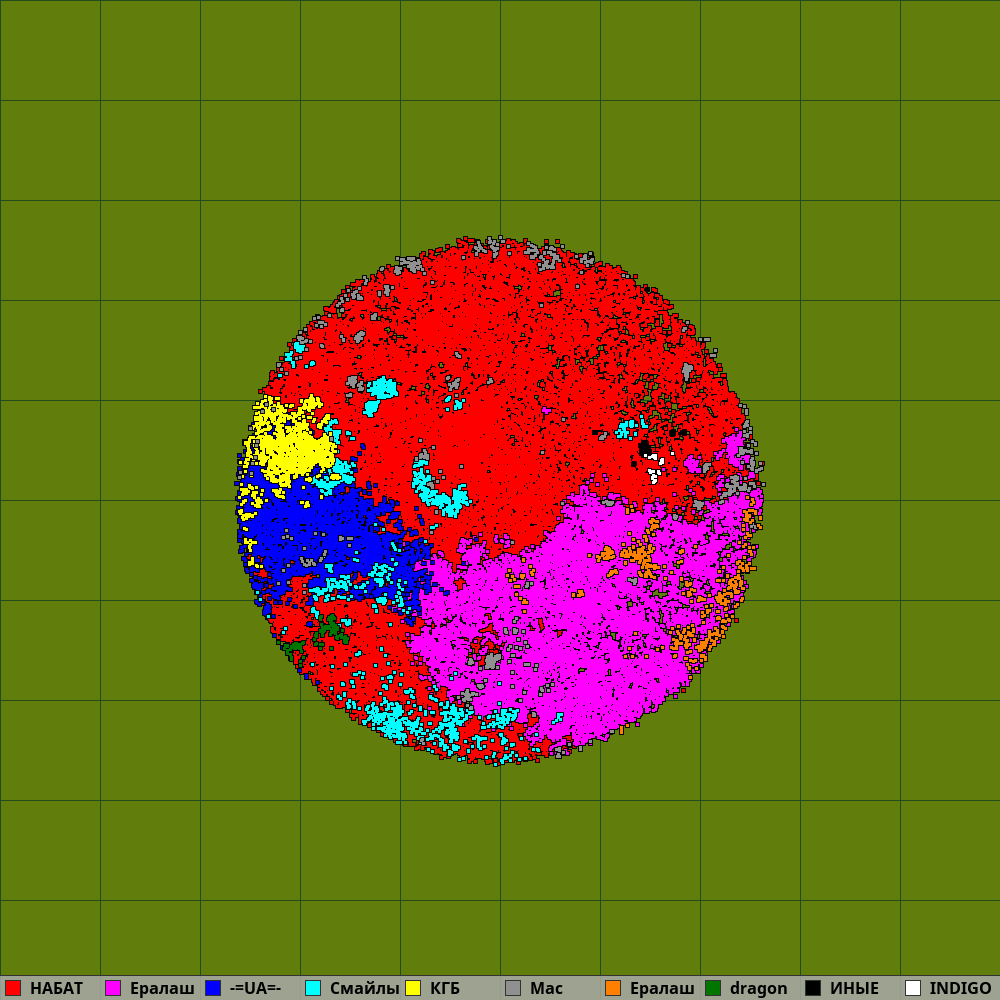The width and height of the screenshot is (1000, 1000).
Task: Click the green dragon legend swatch
Action: 713,988
